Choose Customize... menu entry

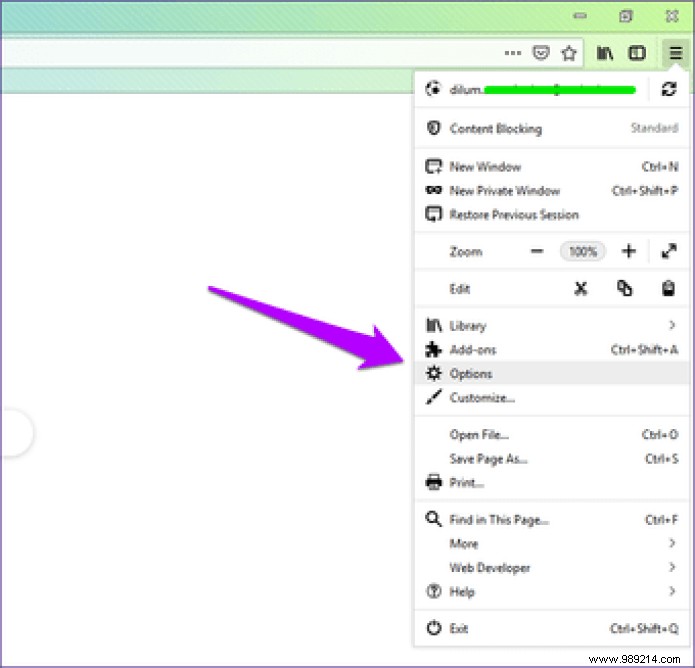(x=552, y=398)
